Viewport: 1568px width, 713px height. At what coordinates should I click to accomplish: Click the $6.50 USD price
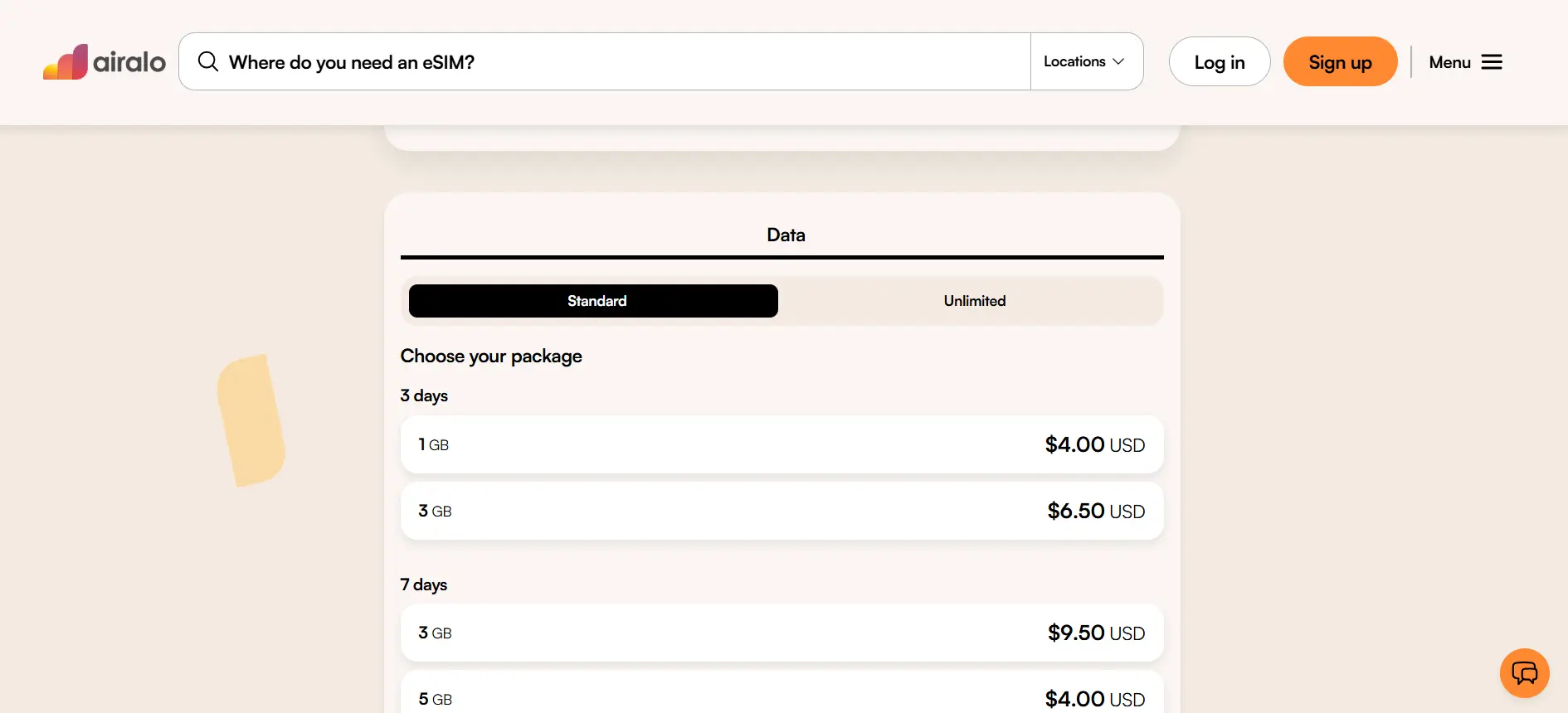pyautogui.click(x=1095, y=512)
